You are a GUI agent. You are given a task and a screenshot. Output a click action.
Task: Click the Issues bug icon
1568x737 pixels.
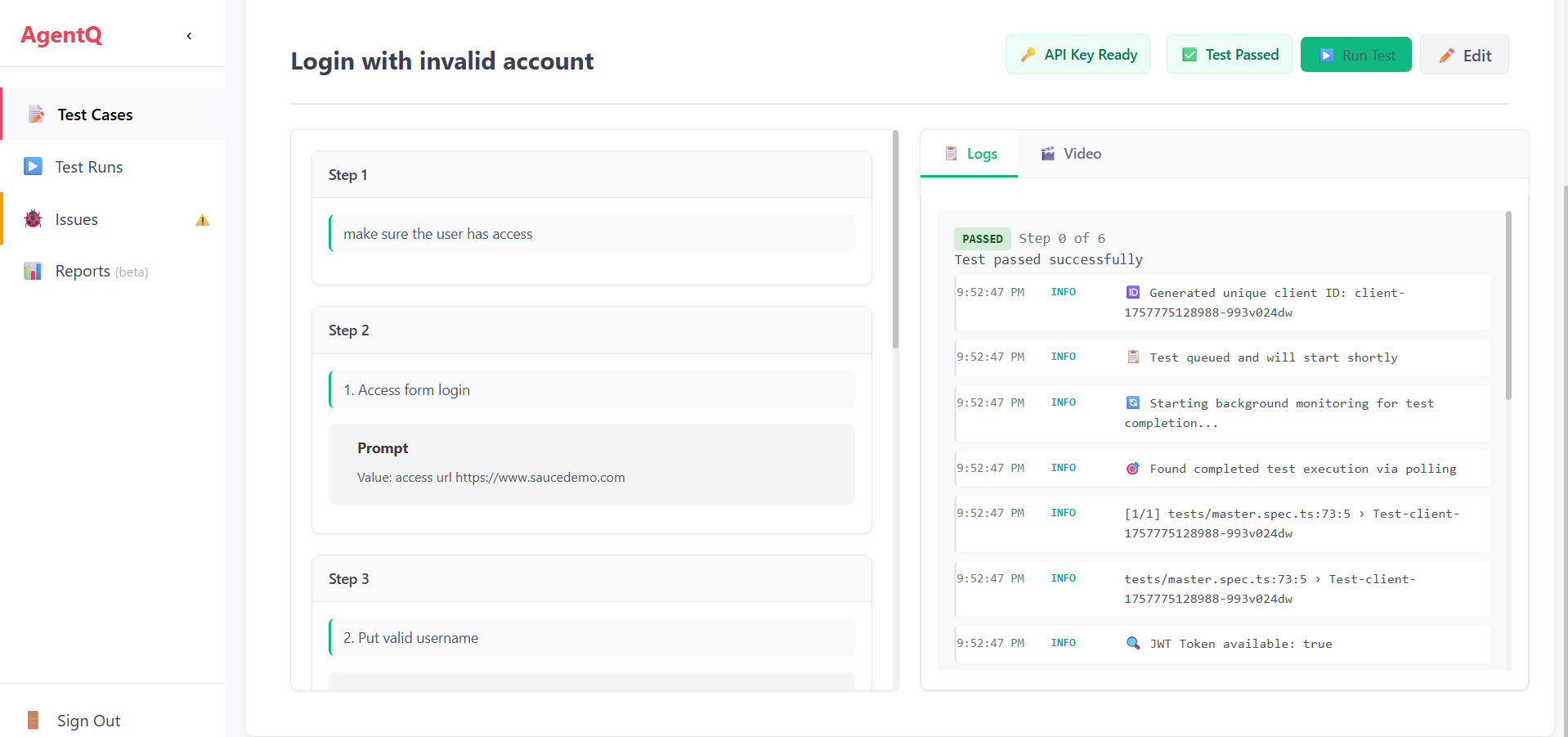pos(33,219)
